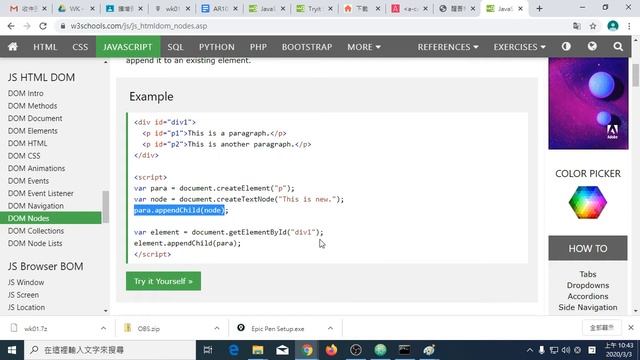Click the Adobe advertisement banner
640x360 pixels.
click(x=588, y=103)
